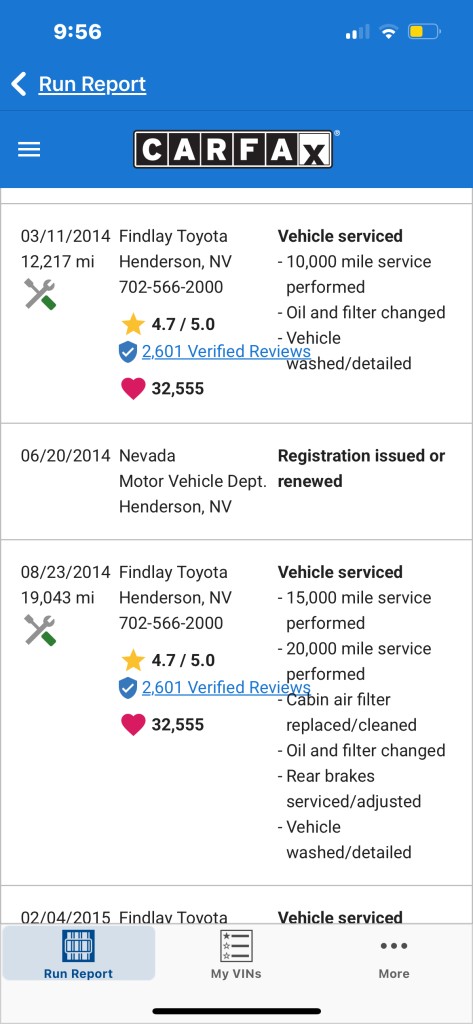Open 2,601 Verified Reviews for 03/11/2014 entry

click(x=226, y=351)
